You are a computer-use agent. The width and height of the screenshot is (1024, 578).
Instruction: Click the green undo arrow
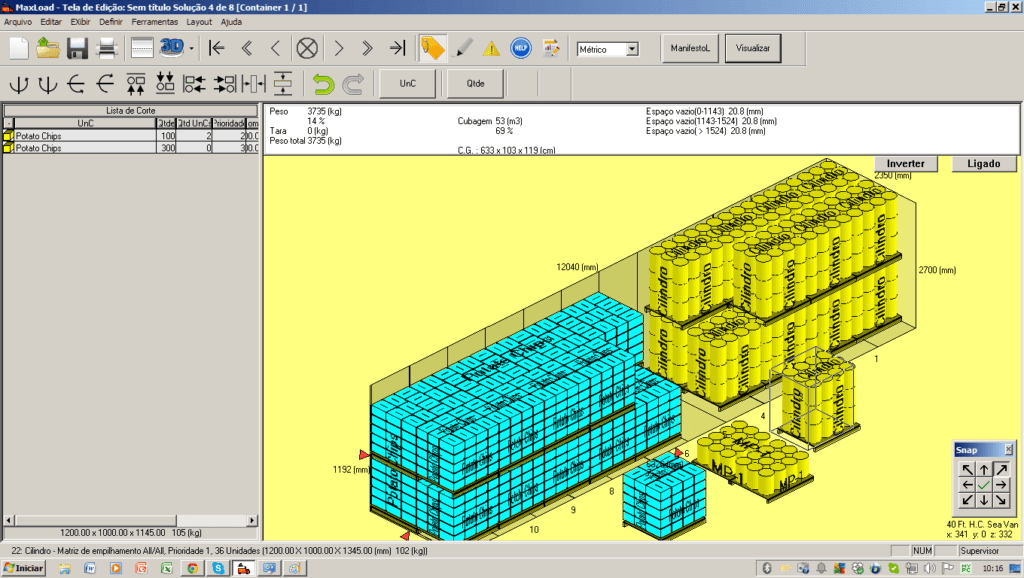[x=322, y=84]
